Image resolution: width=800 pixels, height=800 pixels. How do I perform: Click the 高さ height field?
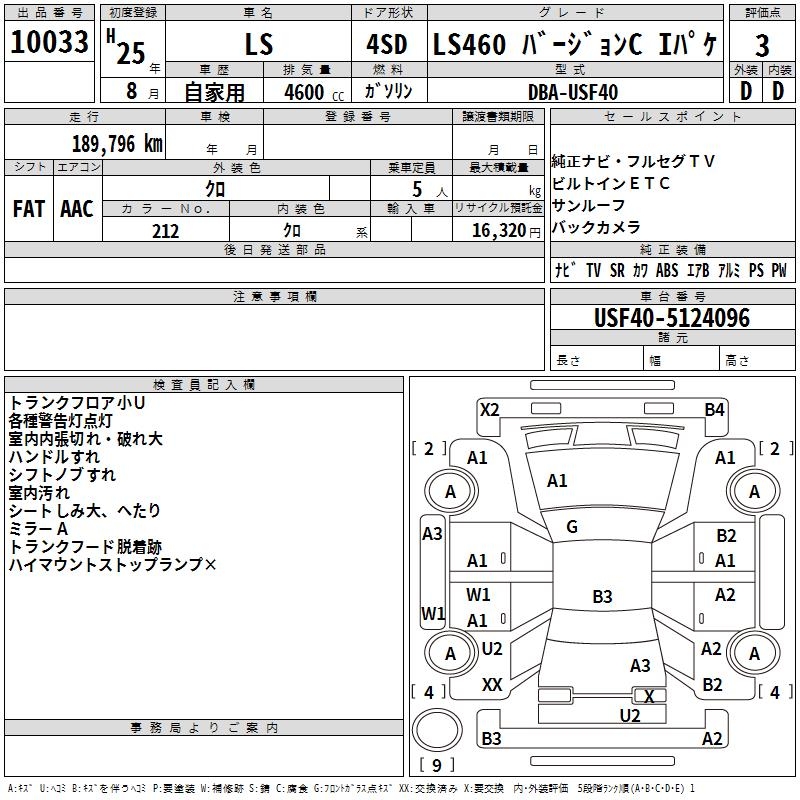click(757, 358)
